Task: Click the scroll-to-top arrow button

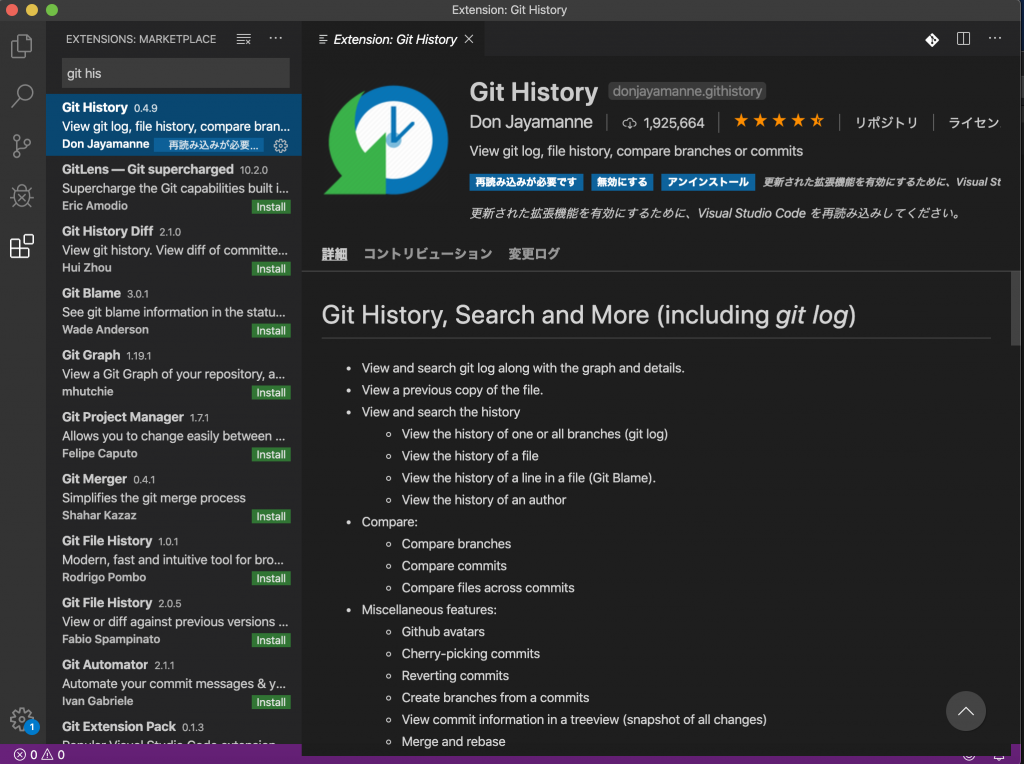Action: point(965,711)
